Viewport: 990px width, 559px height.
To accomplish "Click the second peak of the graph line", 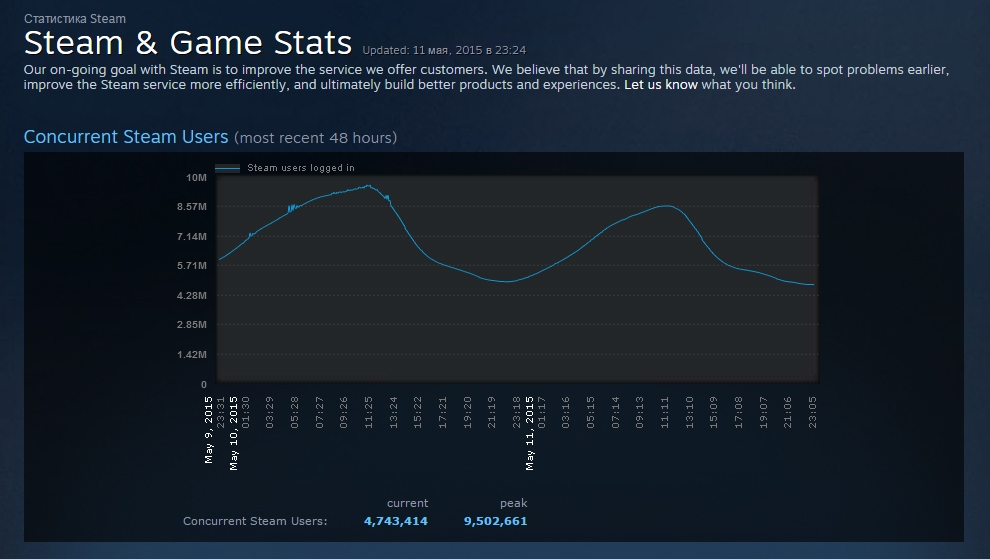I will pyautogui.click(x=667, y=206).
